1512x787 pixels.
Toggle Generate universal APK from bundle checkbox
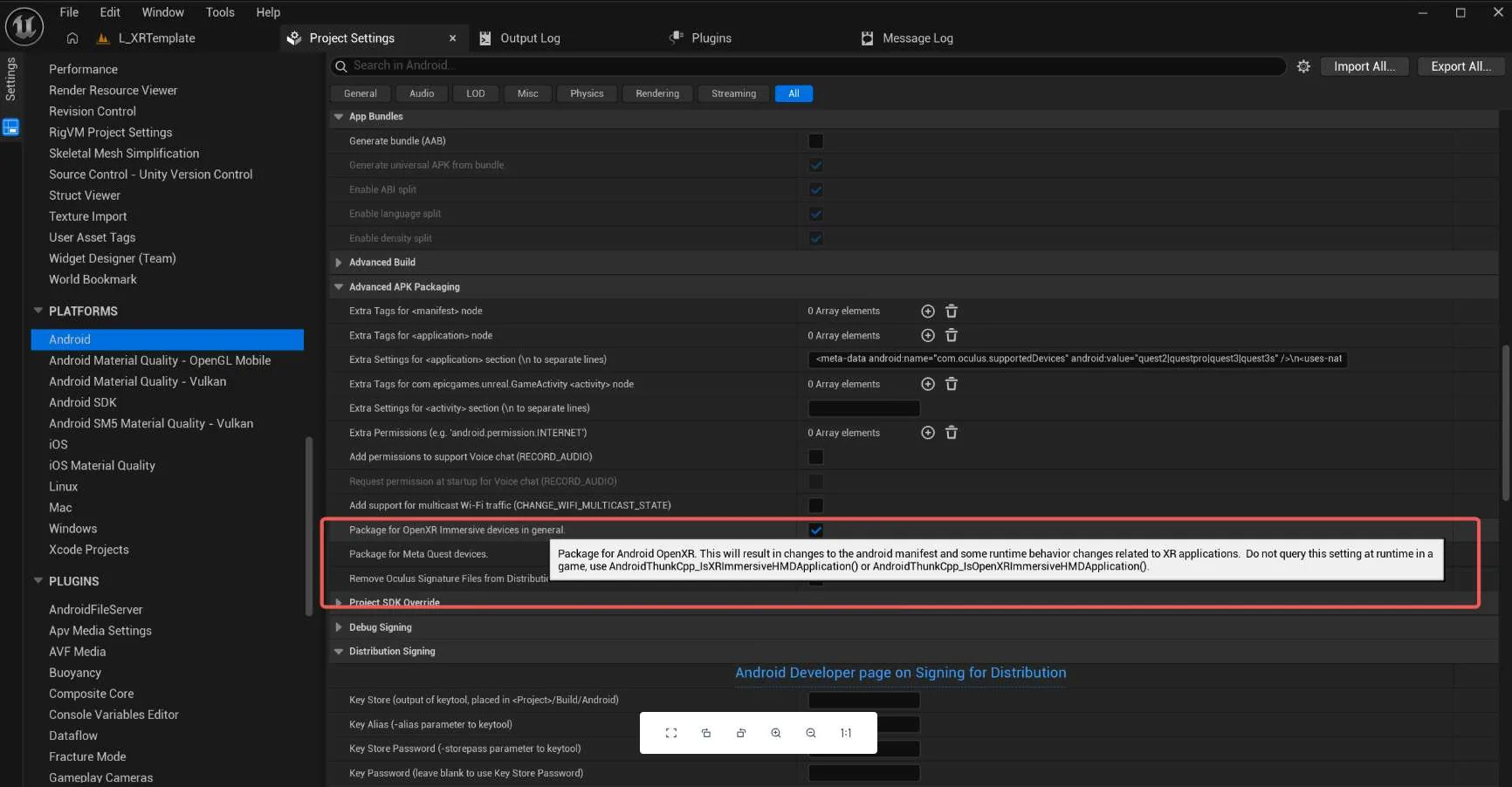816,166
